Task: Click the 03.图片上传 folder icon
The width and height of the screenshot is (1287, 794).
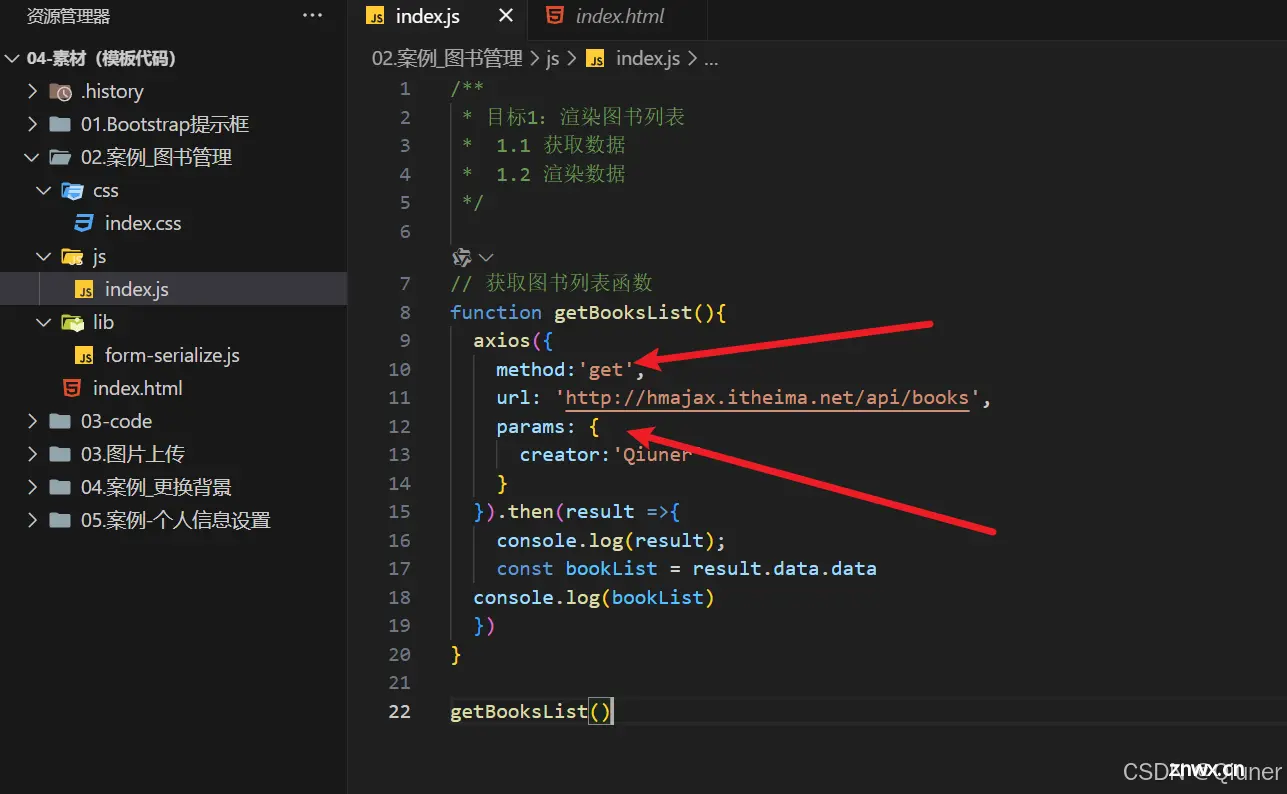Action: point(61,454)
